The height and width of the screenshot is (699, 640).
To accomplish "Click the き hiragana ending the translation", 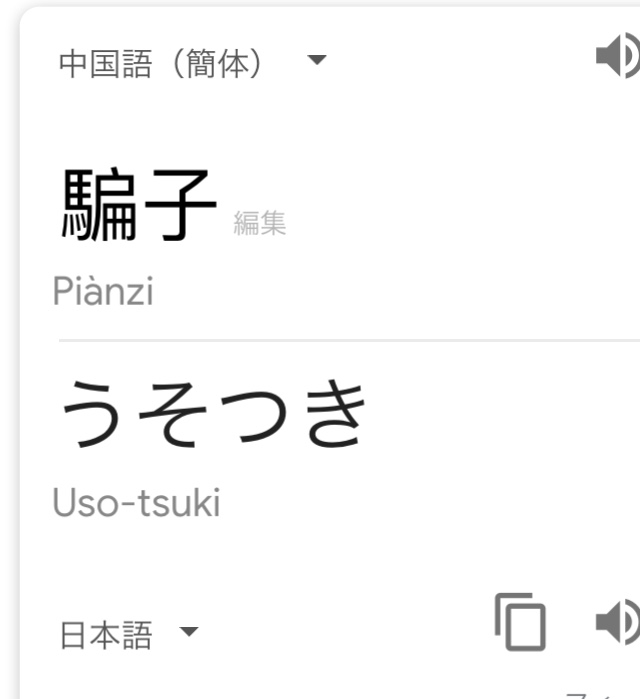I will pos(336,413).
